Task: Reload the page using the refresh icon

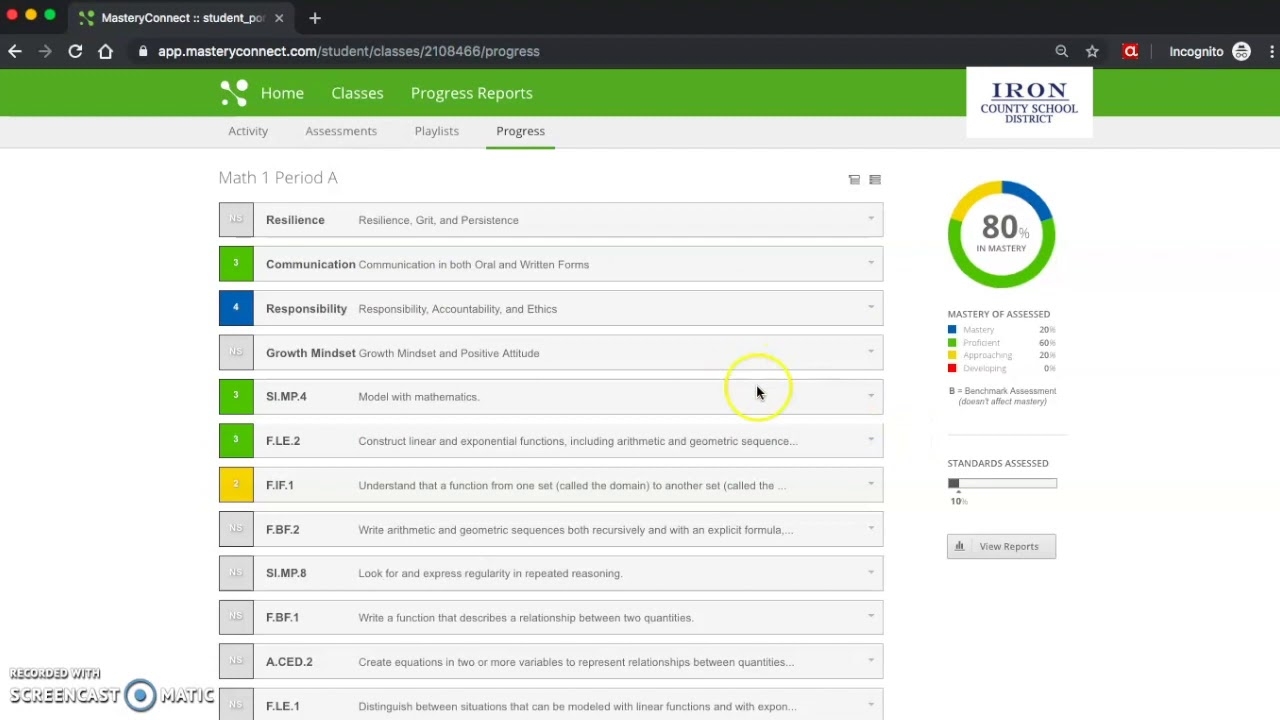Action: point(75,51)
